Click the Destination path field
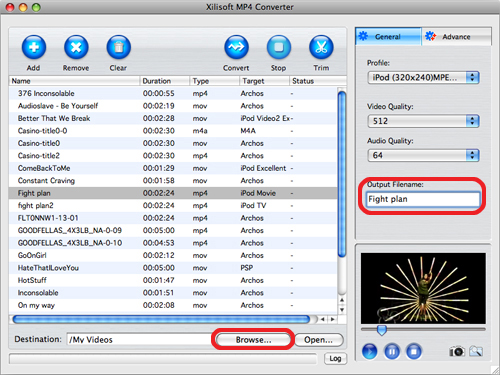This screenshot has width=500, height=375. pos(139,339)
